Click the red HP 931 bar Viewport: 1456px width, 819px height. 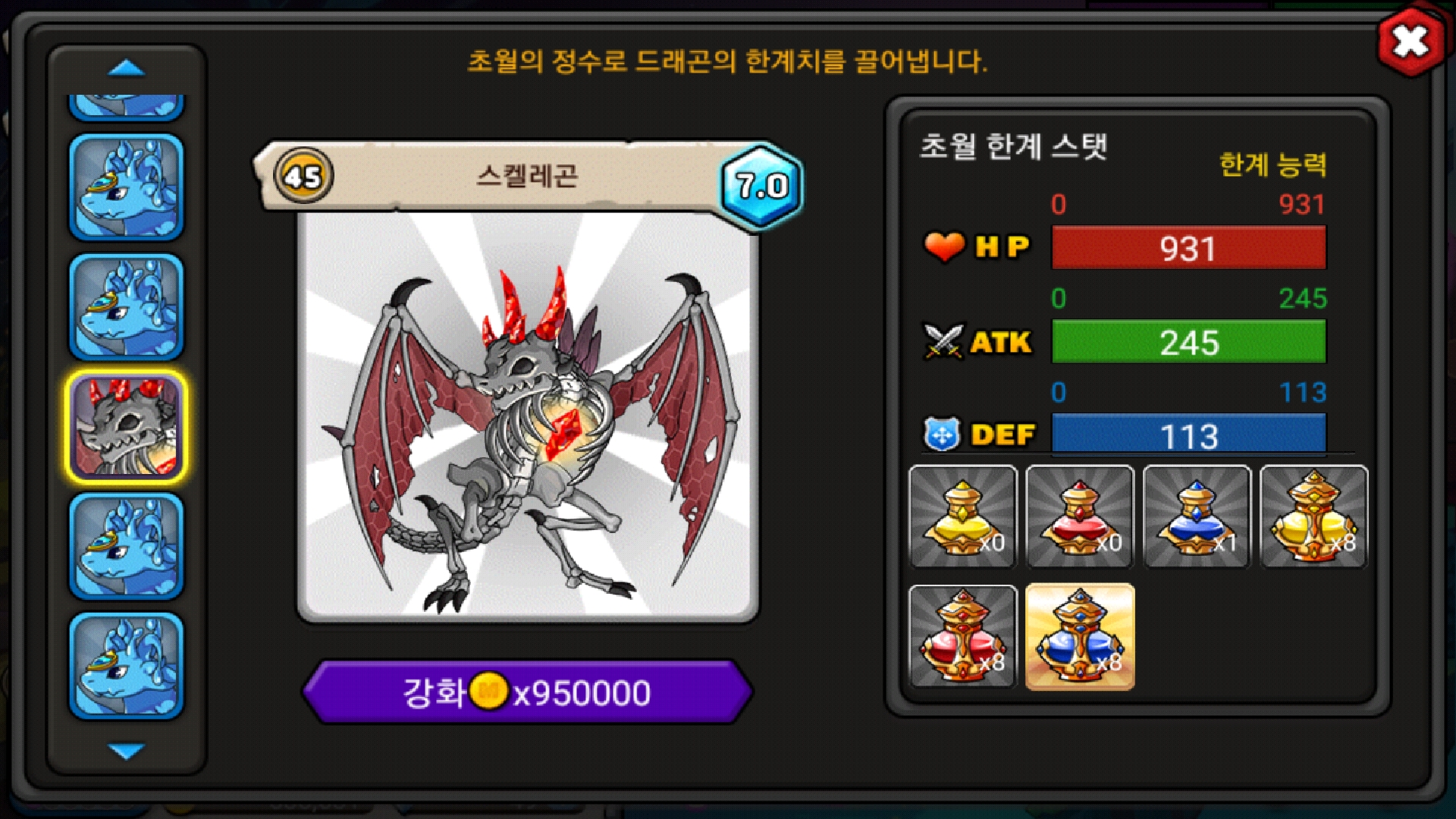pos(1188,248)
